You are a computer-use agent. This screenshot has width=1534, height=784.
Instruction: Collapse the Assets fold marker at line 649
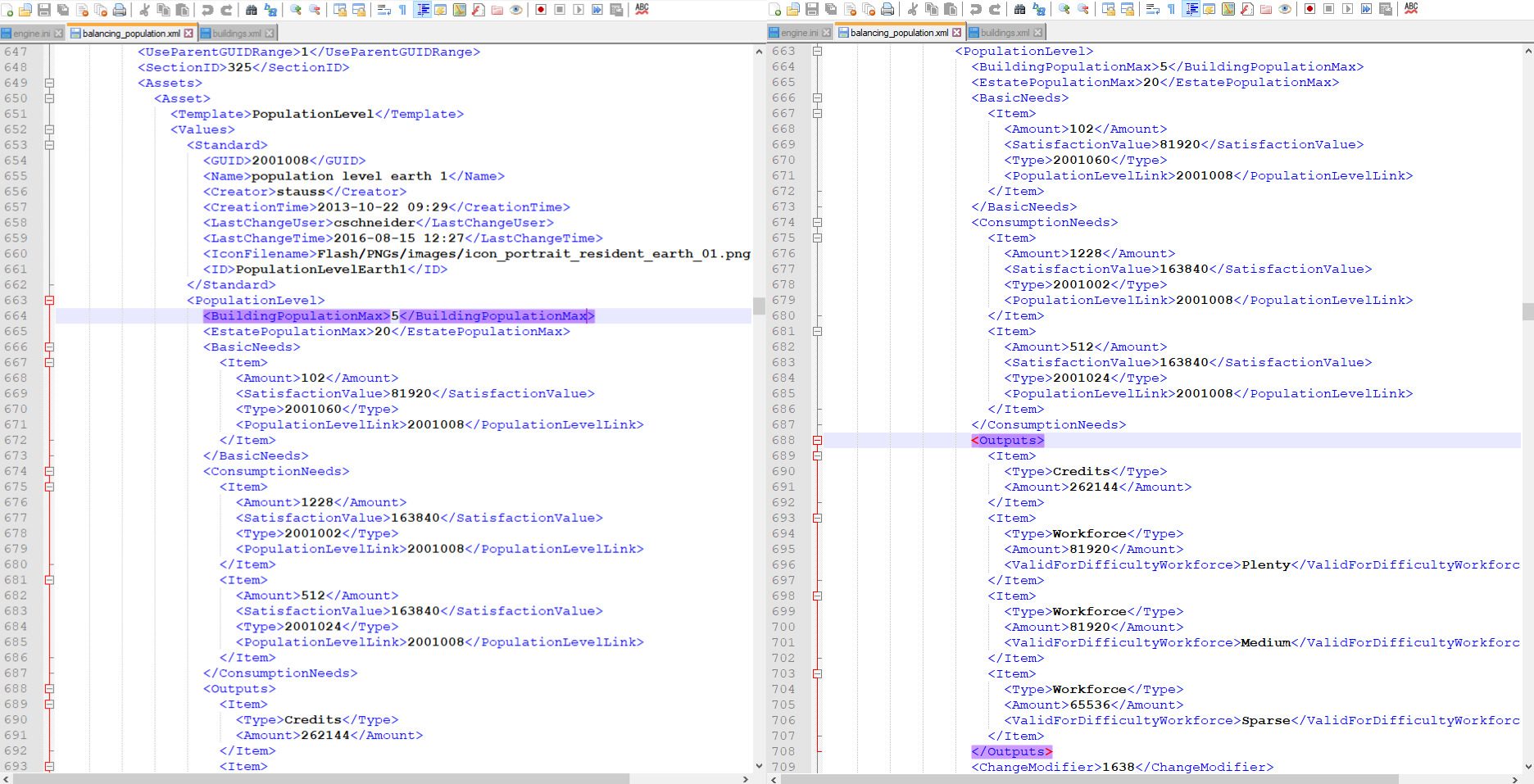49,83
